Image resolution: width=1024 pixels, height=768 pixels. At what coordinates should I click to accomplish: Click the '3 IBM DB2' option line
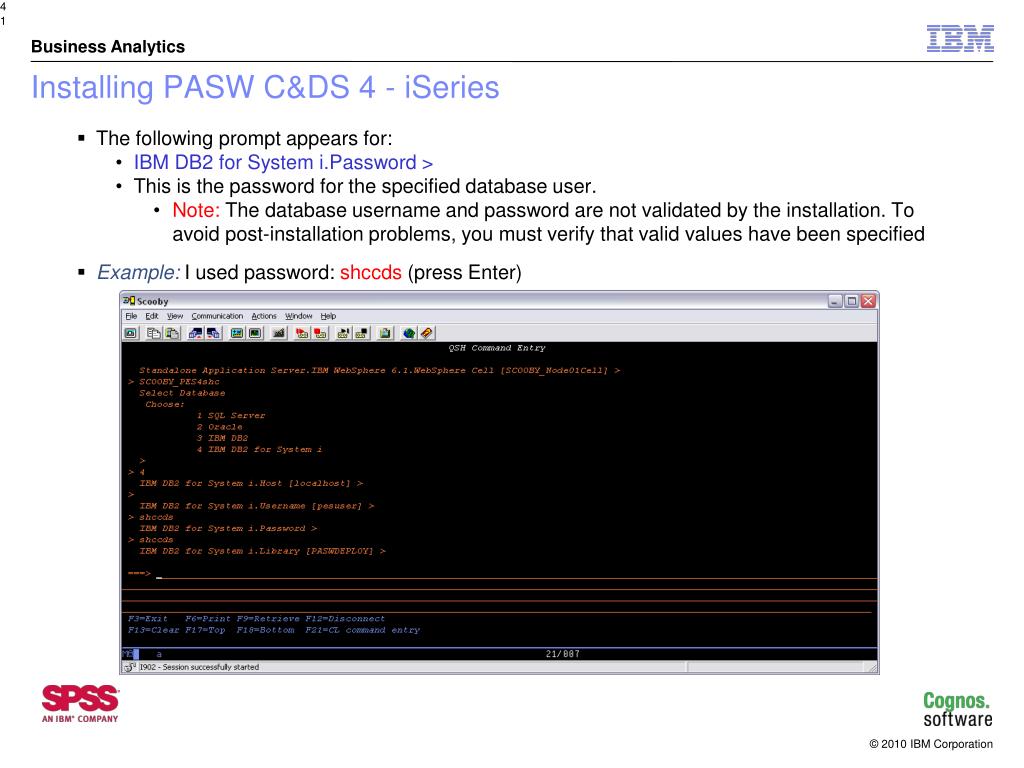coord(223,438)
